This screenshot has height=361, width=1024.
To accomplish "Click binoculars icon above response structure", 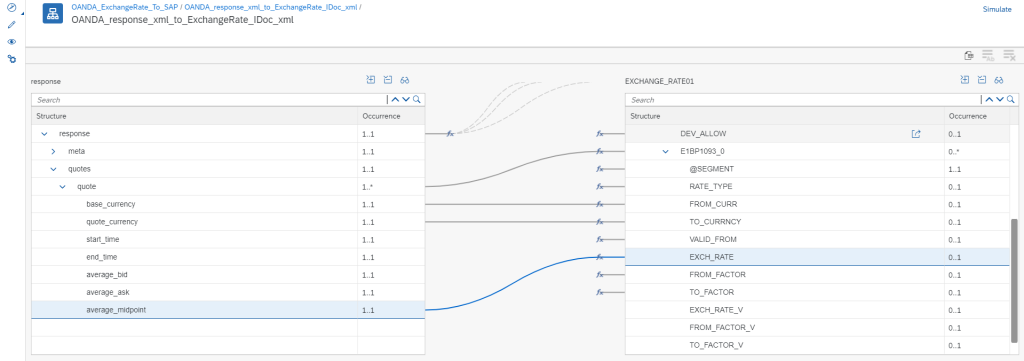I will pos(405,80).
